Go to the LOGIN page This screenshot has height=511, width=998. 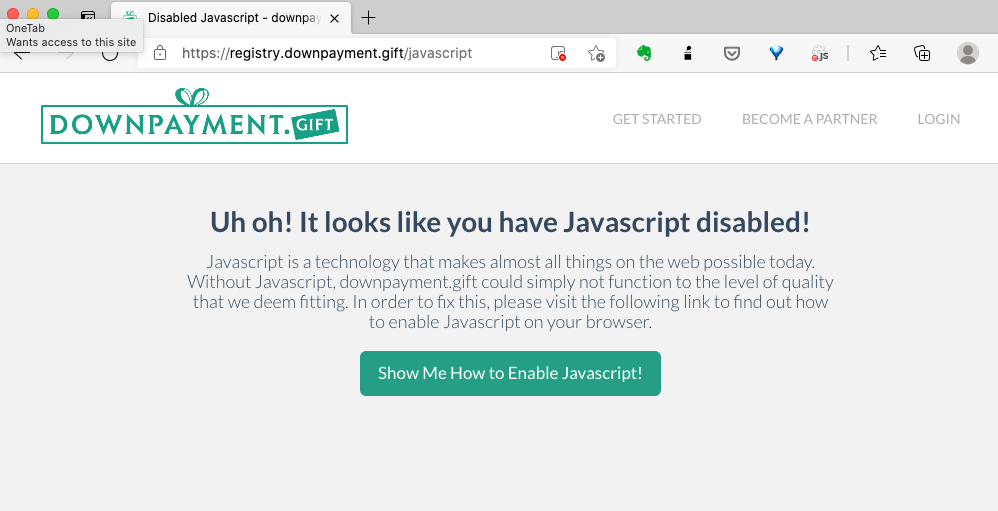point(938,119)
